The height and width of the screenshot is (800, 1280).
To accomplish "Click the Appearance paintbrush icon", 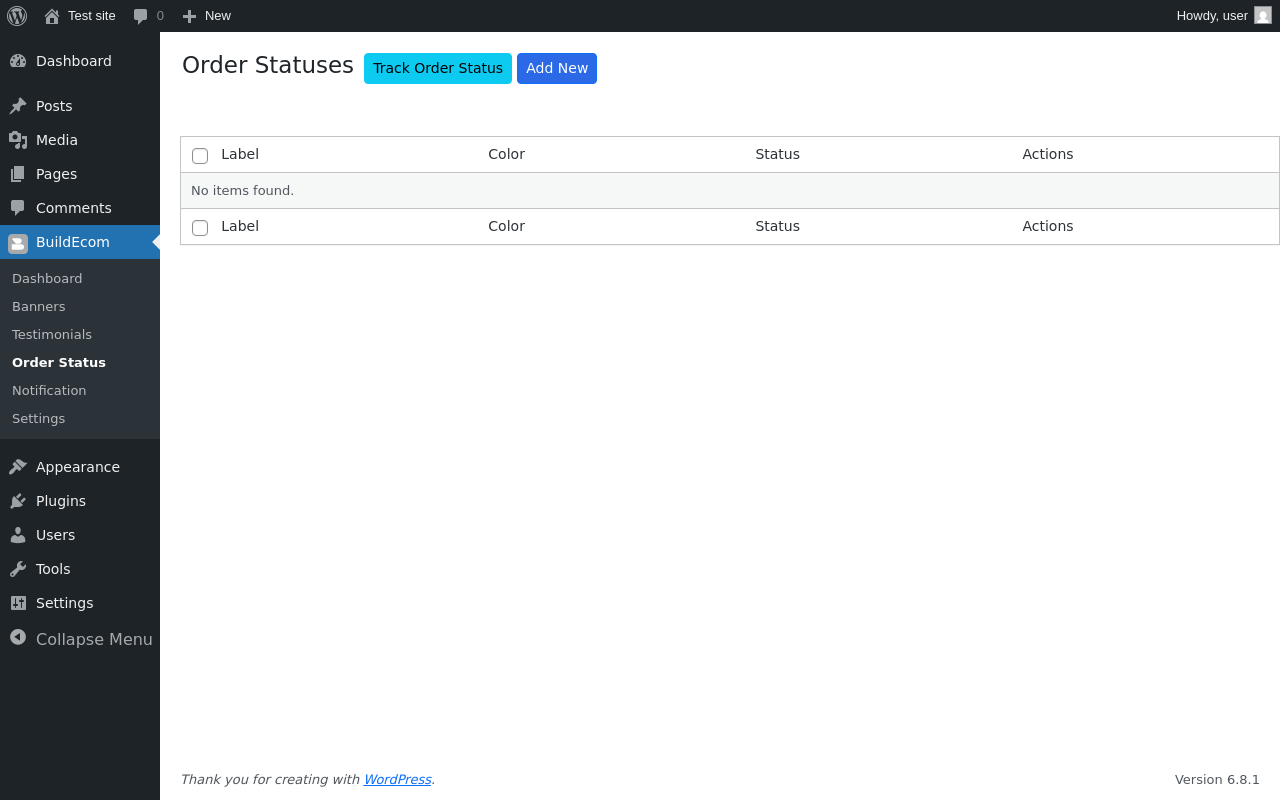I will click(18, 467).
